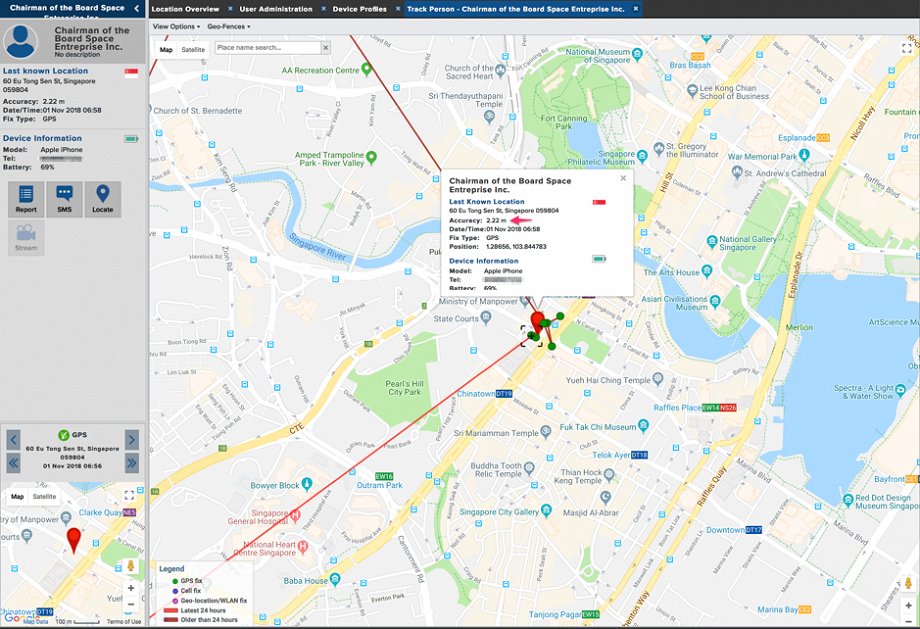
Task: Zoom in on the main map
Action: click(909, 605)
